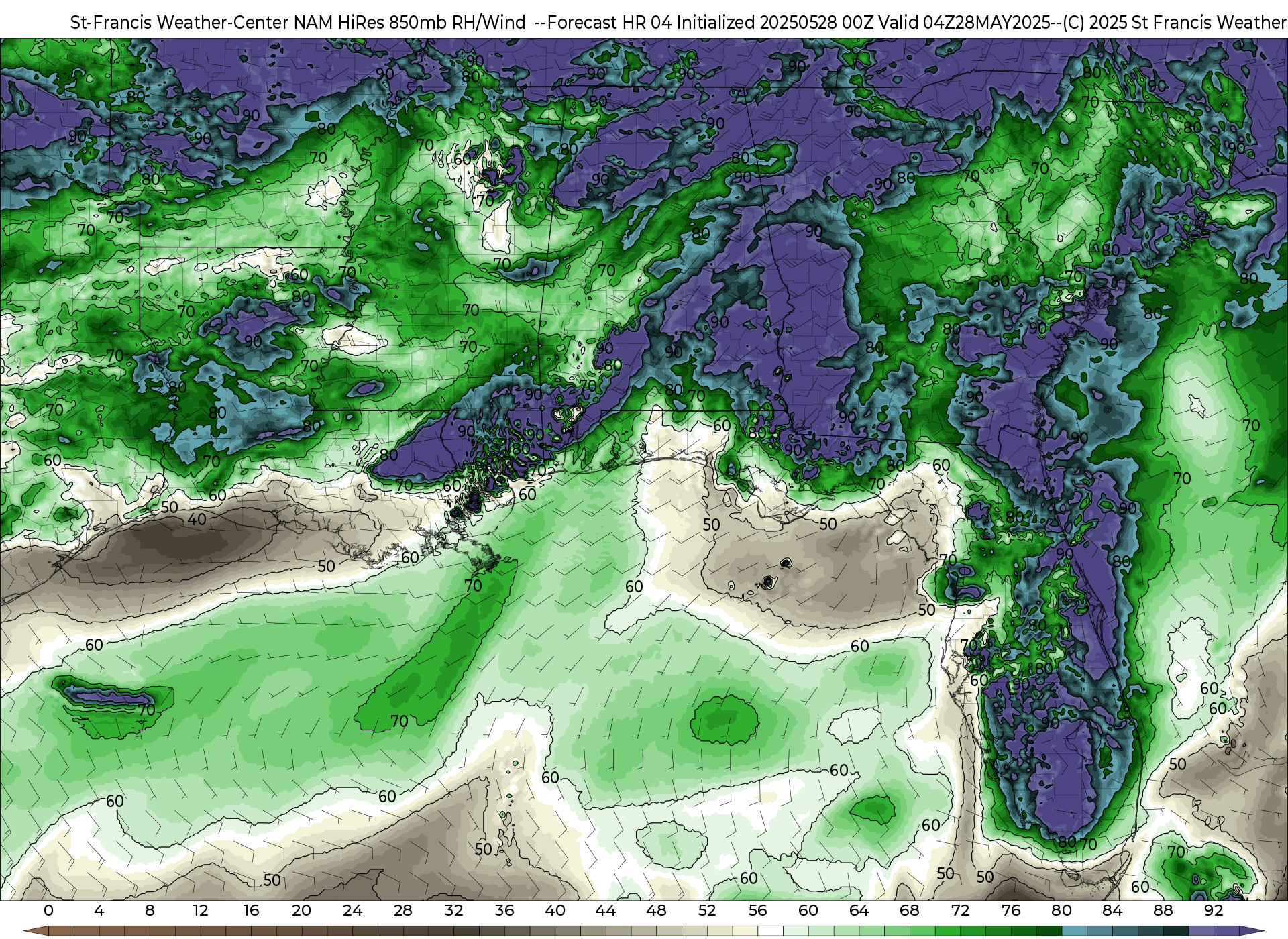Click the color scale label 16
The image size is (1288, 939).
[x=251, y=911]
